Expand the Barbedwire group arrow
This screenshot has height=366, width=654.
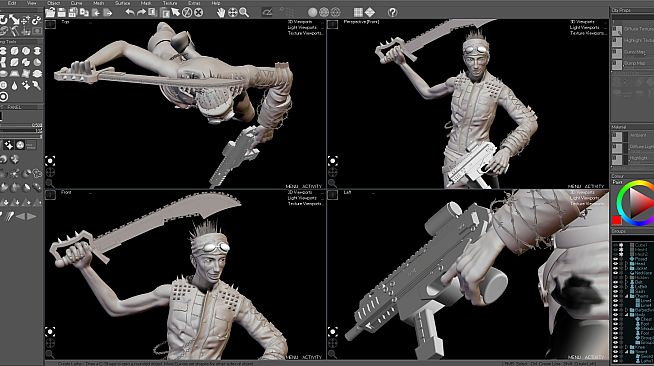click(x=626, y=310)
